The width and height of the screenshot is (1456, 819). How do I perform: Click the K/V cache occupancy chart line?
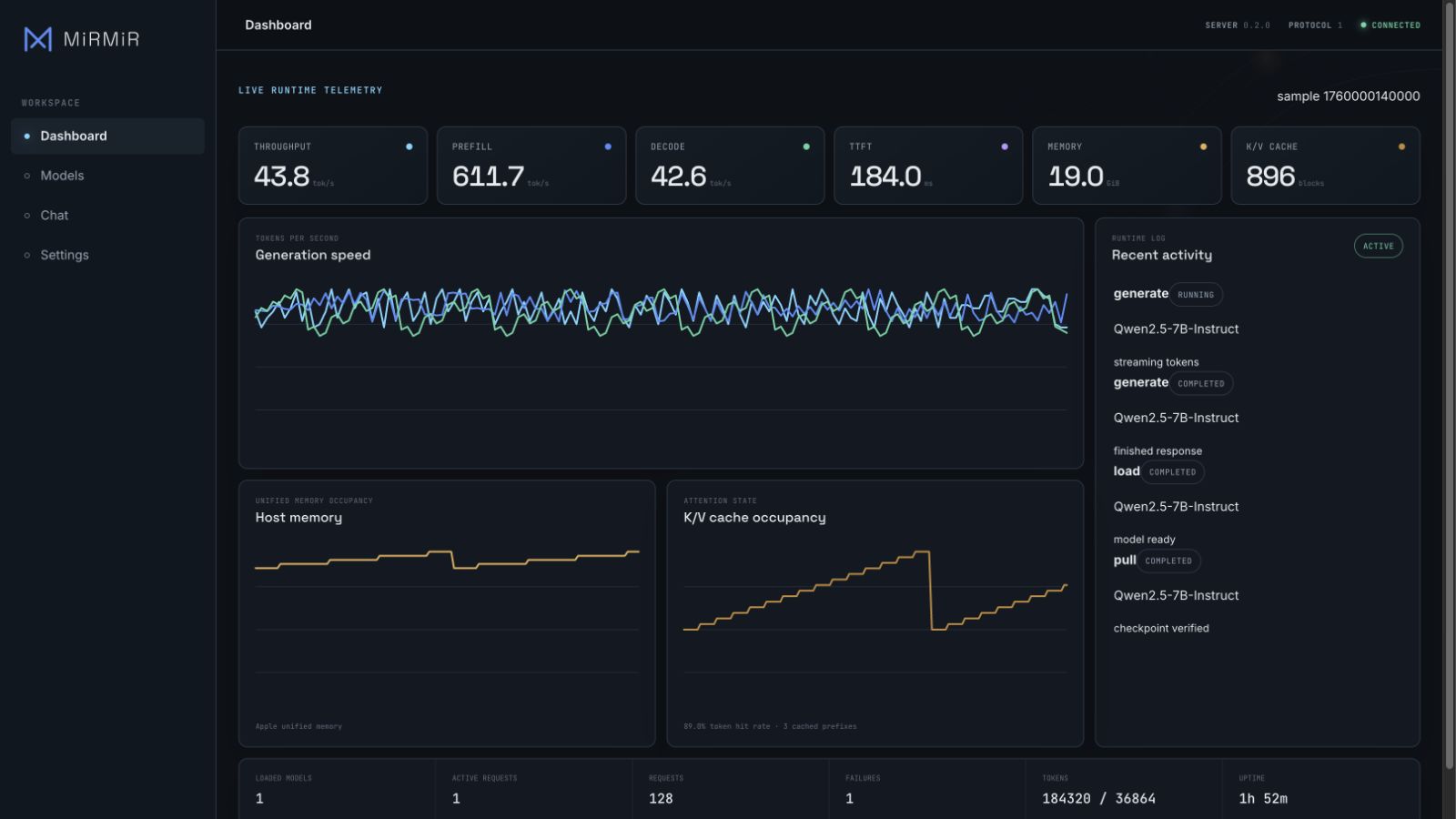point(875,590)
